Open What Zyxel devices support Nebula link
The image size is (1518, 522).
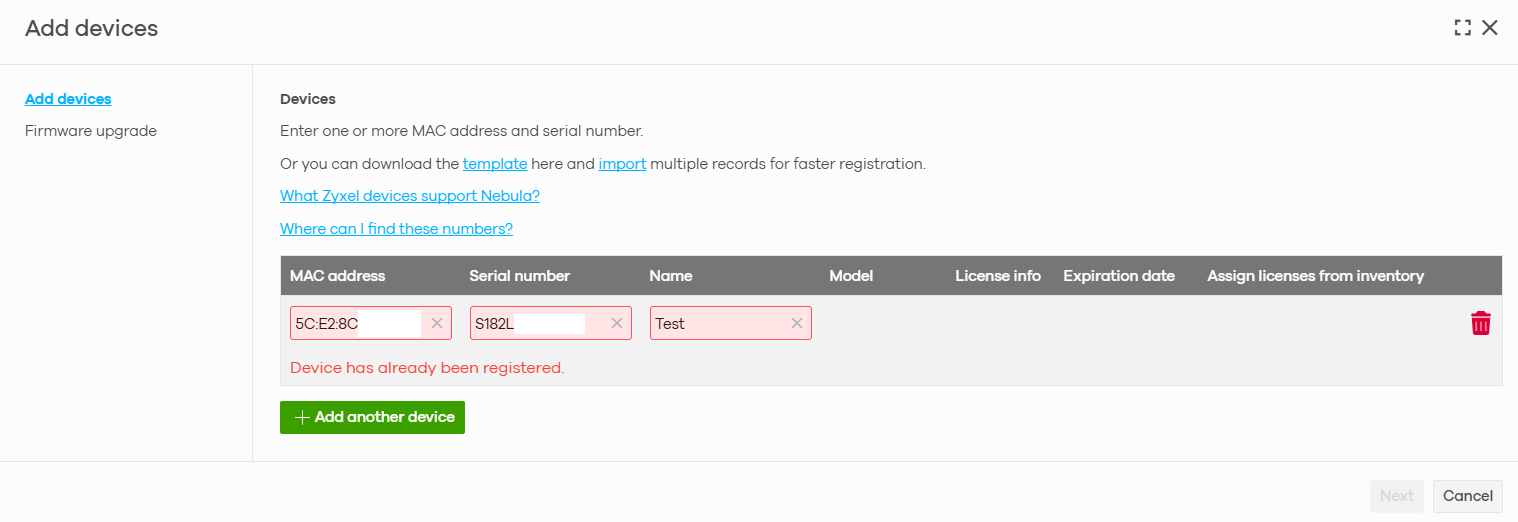(410, 196)
